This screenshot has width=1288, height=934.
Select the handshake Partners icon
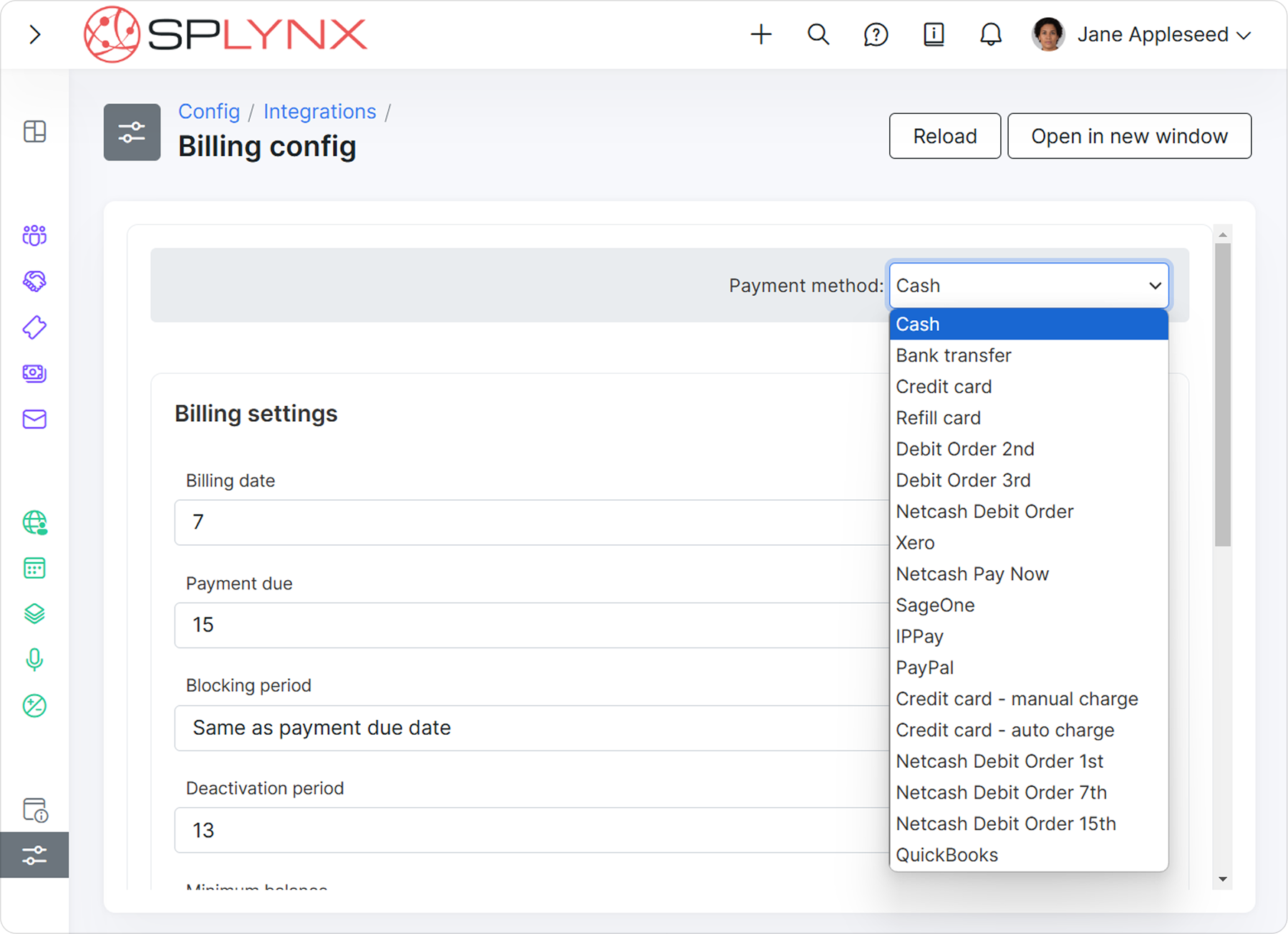[34, 281]
